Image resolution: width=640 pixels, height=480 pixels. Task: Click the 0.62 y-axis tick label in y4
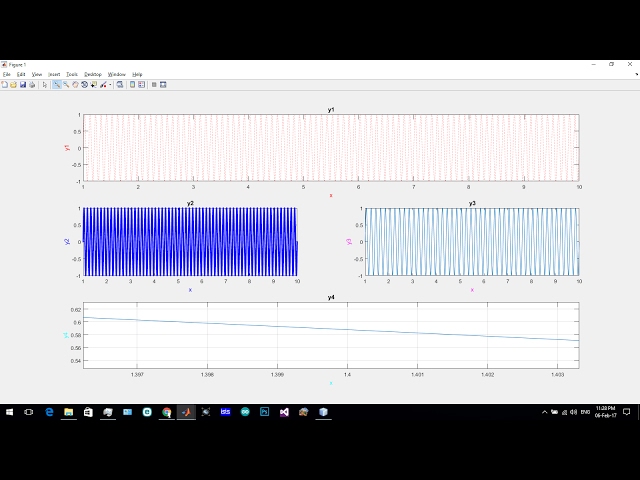[x=76, y=309]
